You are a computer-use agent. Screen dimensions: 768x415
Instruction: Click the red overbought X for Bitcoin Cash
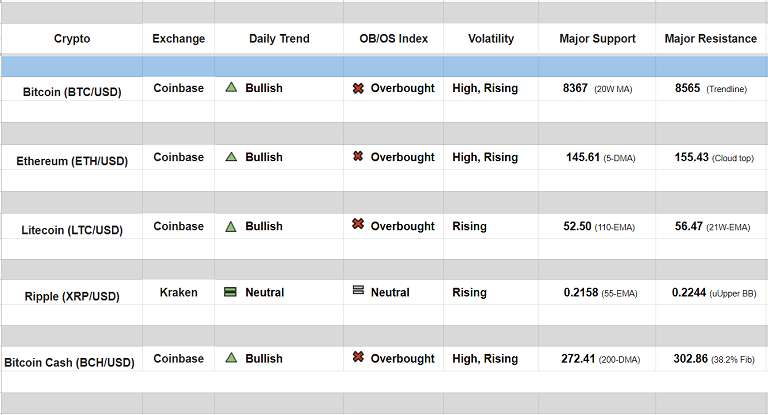pyautogui.click(x=358, y=358)
